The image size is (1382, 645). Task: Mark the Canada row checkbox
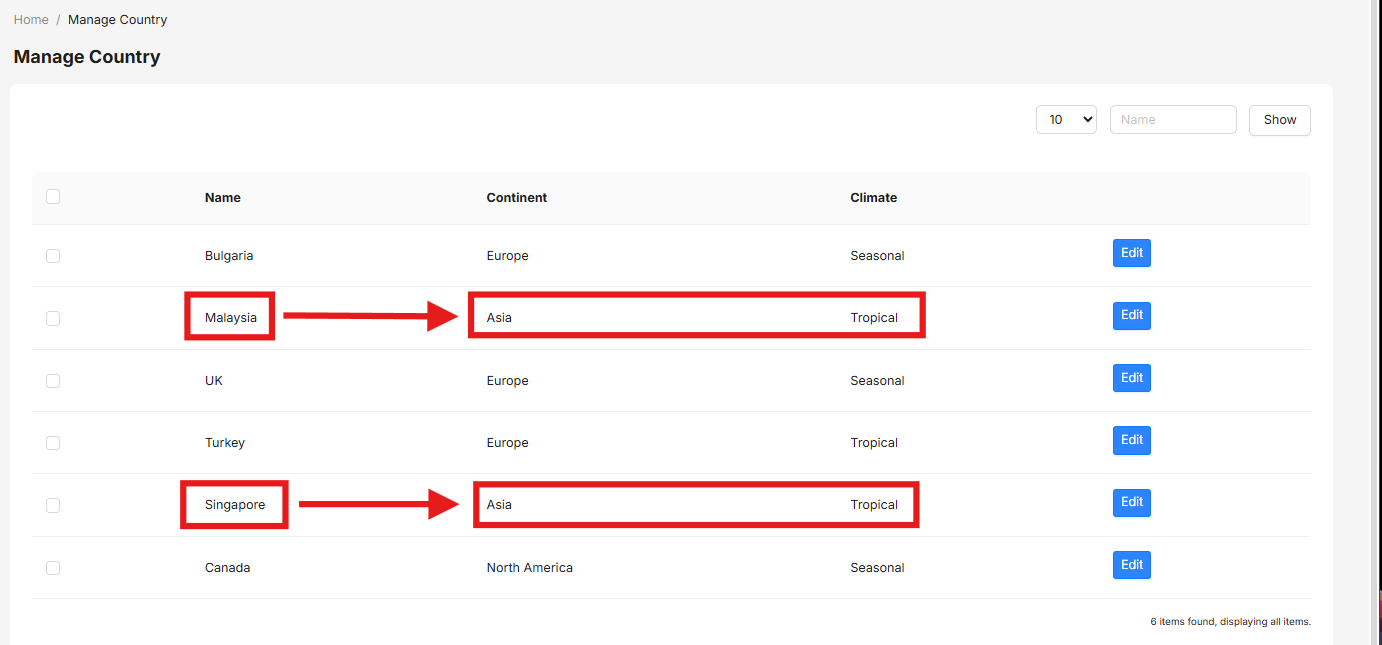(53, 568)
